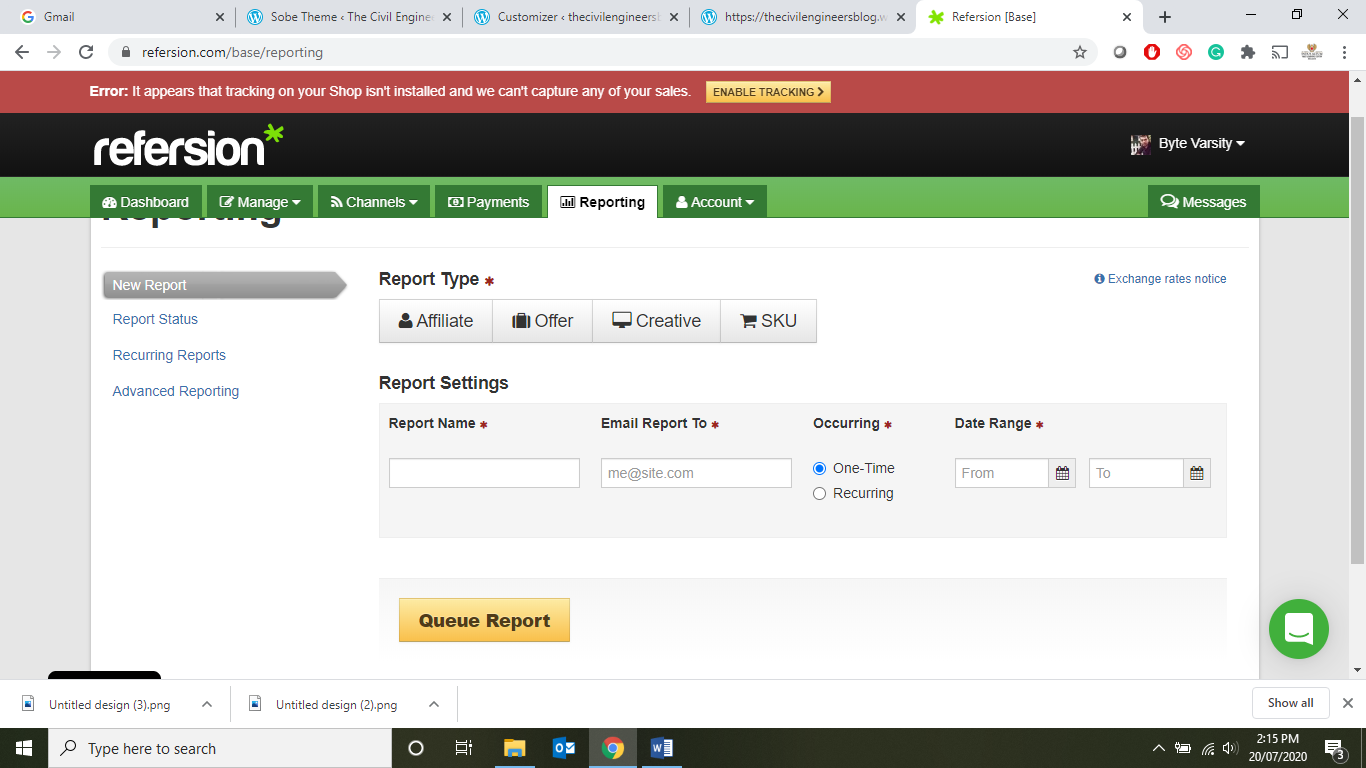Open a new browser tab
Screen dimensions: 1366x768
point(1165,17)
